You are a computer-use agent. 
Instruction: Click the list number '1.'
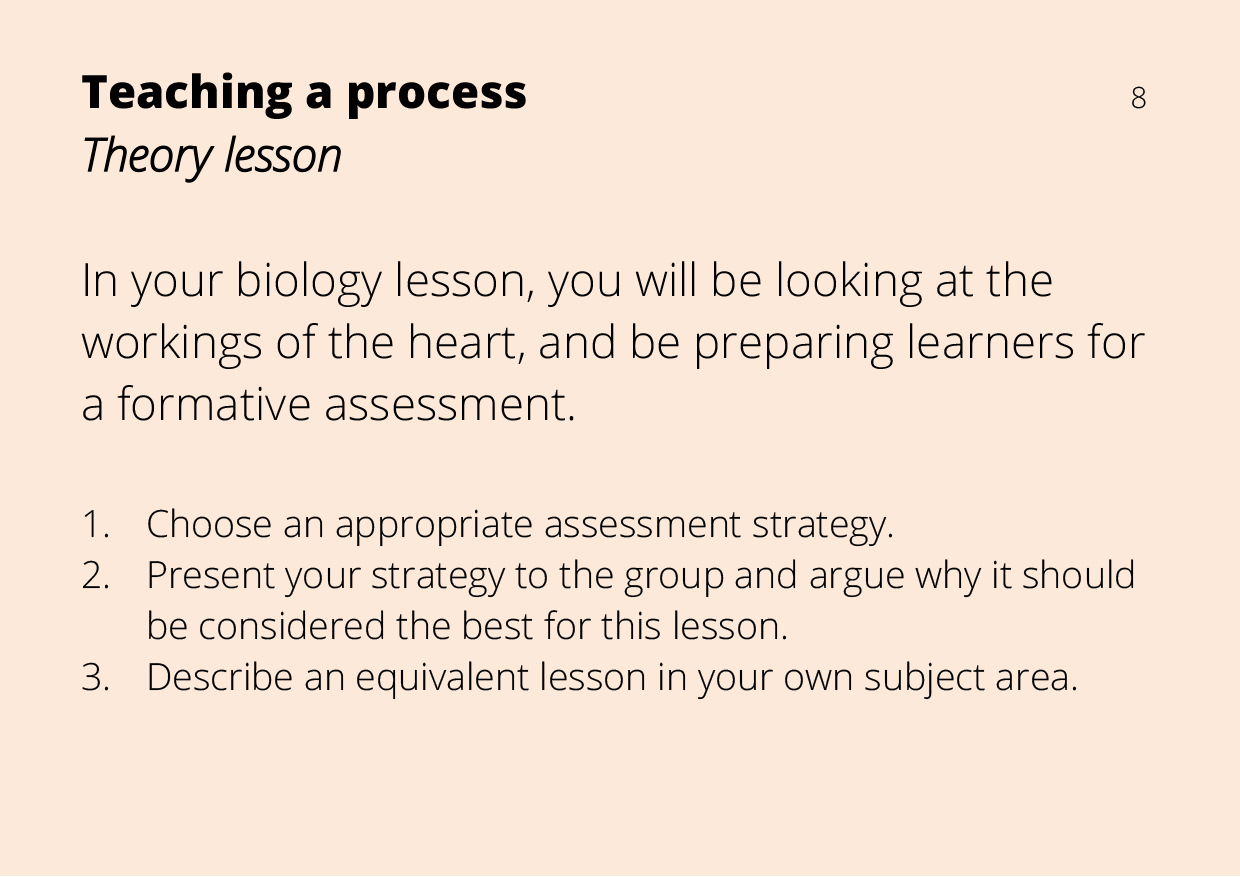coord(94,524)
